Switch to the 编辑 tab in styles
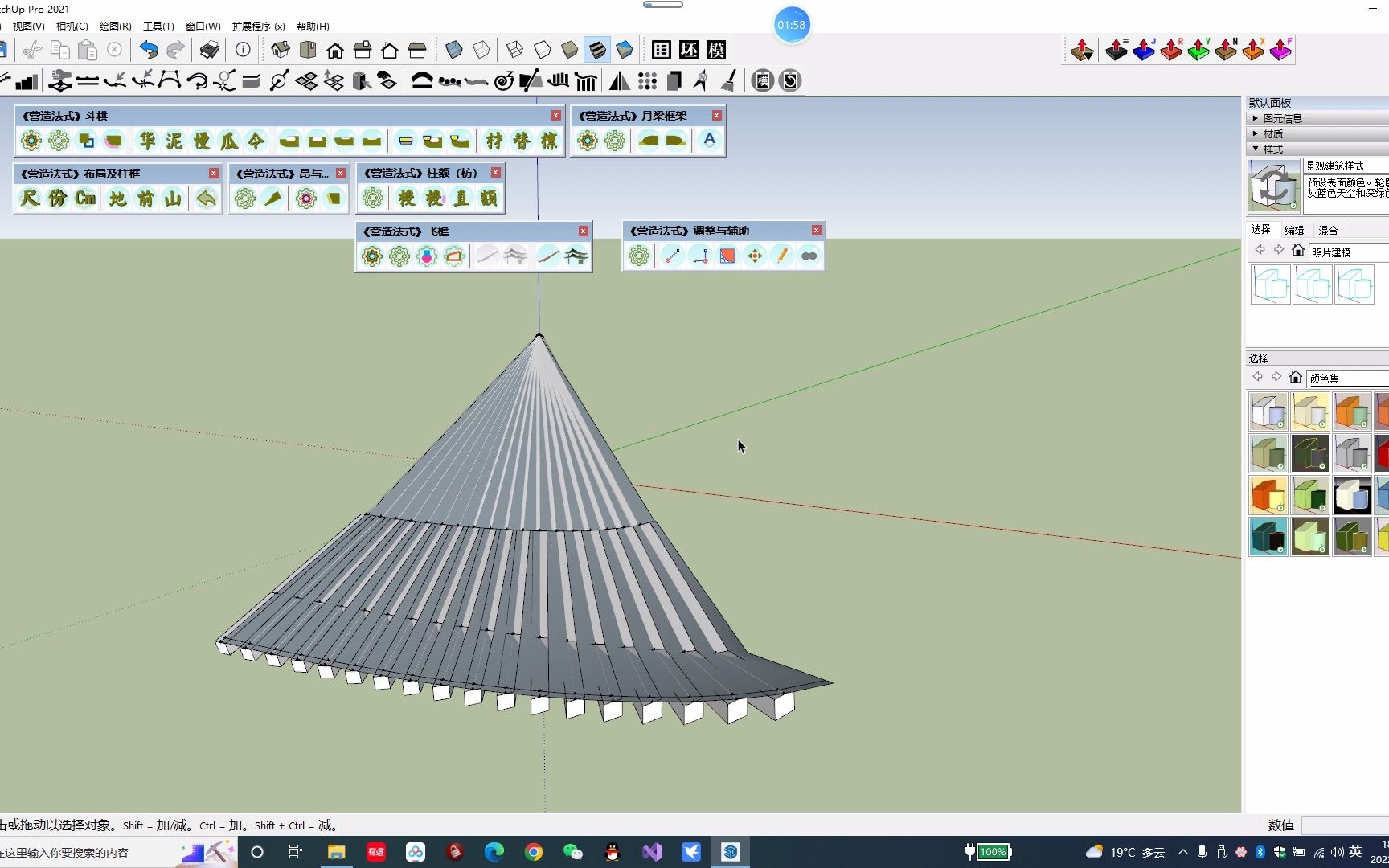Image resolution: width=1389 pixels, height=868 pixels. [x=1294, y=231]
